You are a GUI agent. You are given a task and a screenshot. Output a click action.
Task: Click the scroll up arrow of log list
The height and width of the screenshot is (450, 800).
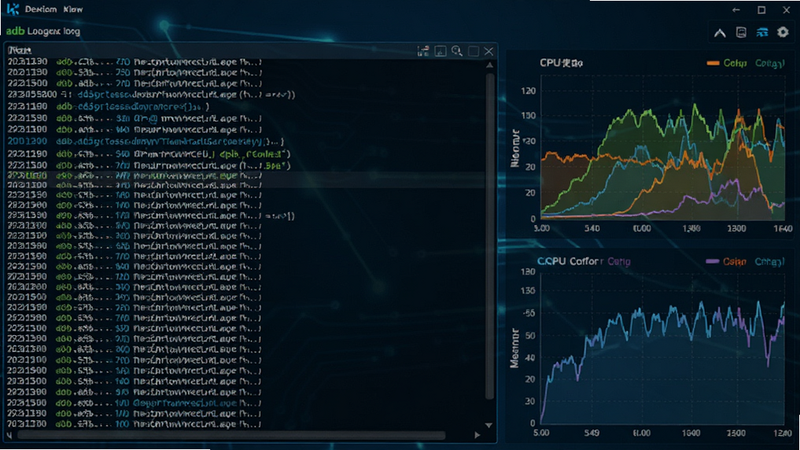[x=489, y=65]
